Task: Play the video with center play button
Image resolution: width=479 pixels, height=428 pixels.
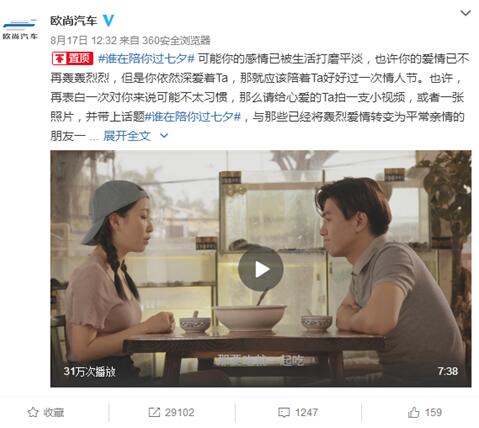Action: click(261, 269)
